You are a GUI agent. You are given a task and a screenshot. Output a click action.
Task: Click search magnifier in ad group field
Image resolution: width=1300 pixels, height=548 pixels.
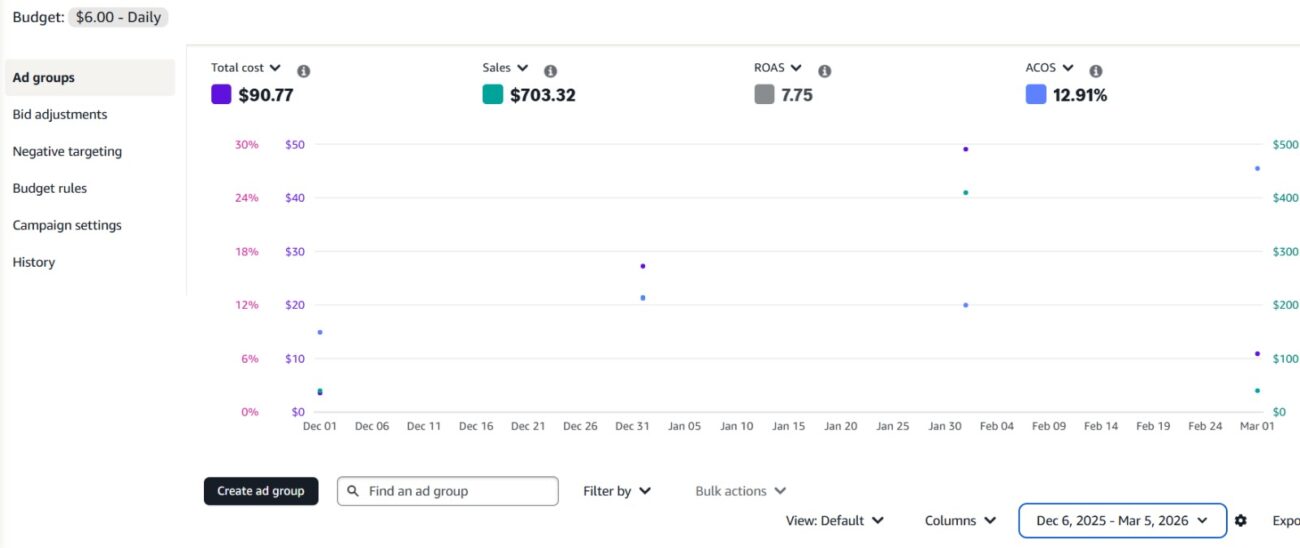[x=353, y=491]
